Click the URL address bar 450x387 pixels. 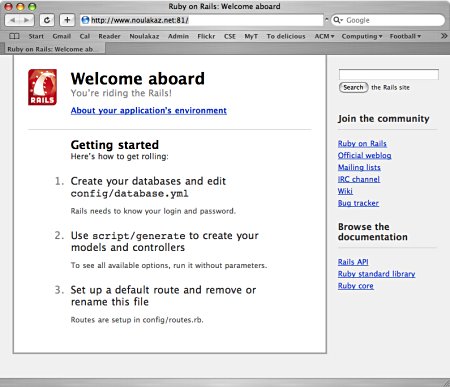(202, 20)
